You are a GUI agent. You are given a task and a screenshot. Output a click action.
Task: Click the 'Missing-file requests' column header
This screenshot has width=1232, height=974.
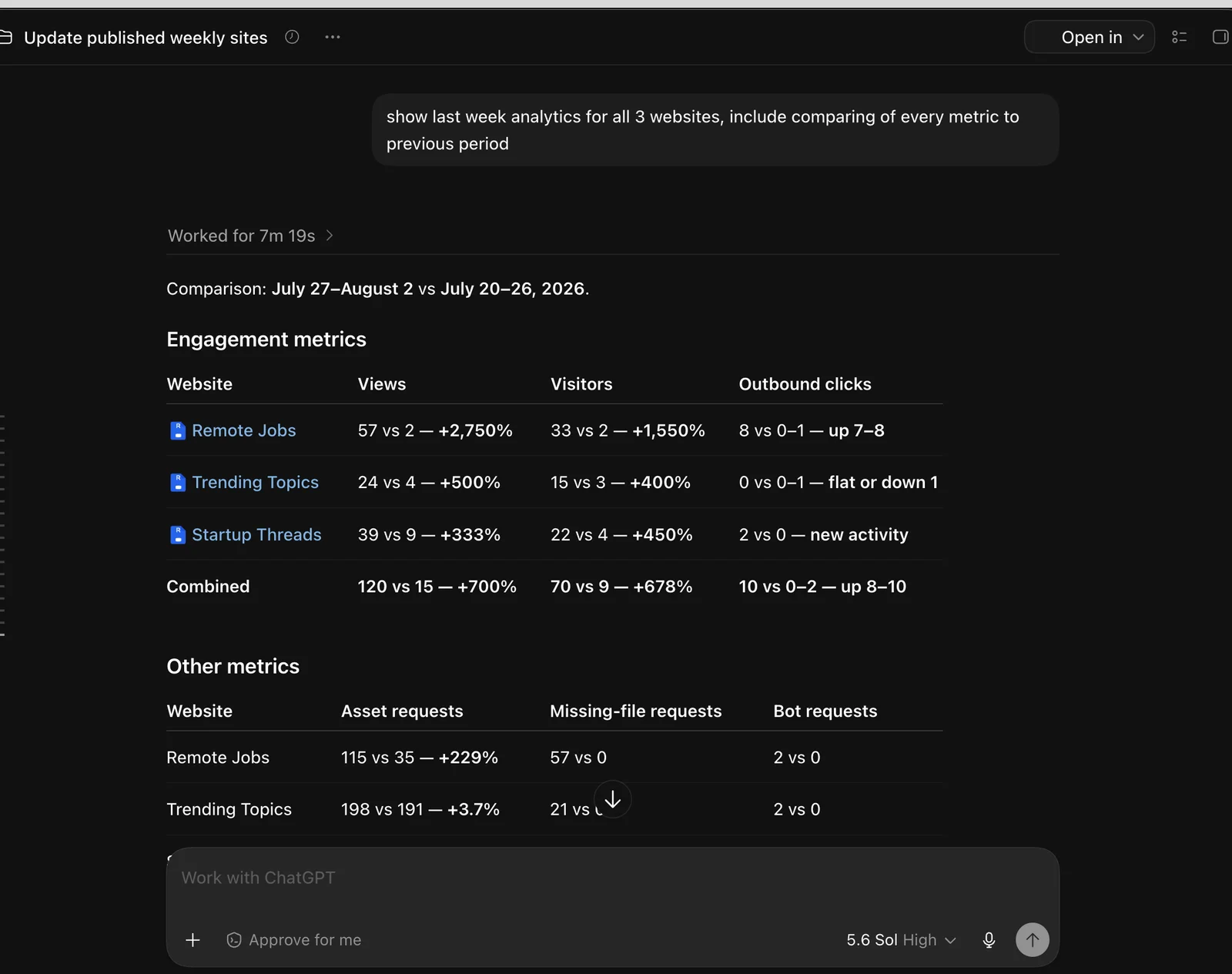click(636, 711)
